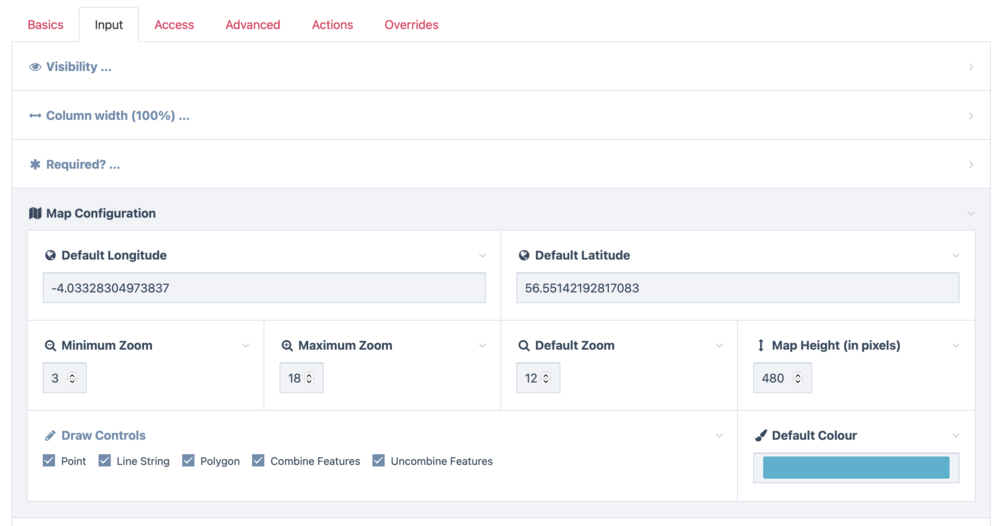Screen dimensions: 1000x526
Task: Toggle the Polygon checkbox
Action: click(x=188, y=461)
